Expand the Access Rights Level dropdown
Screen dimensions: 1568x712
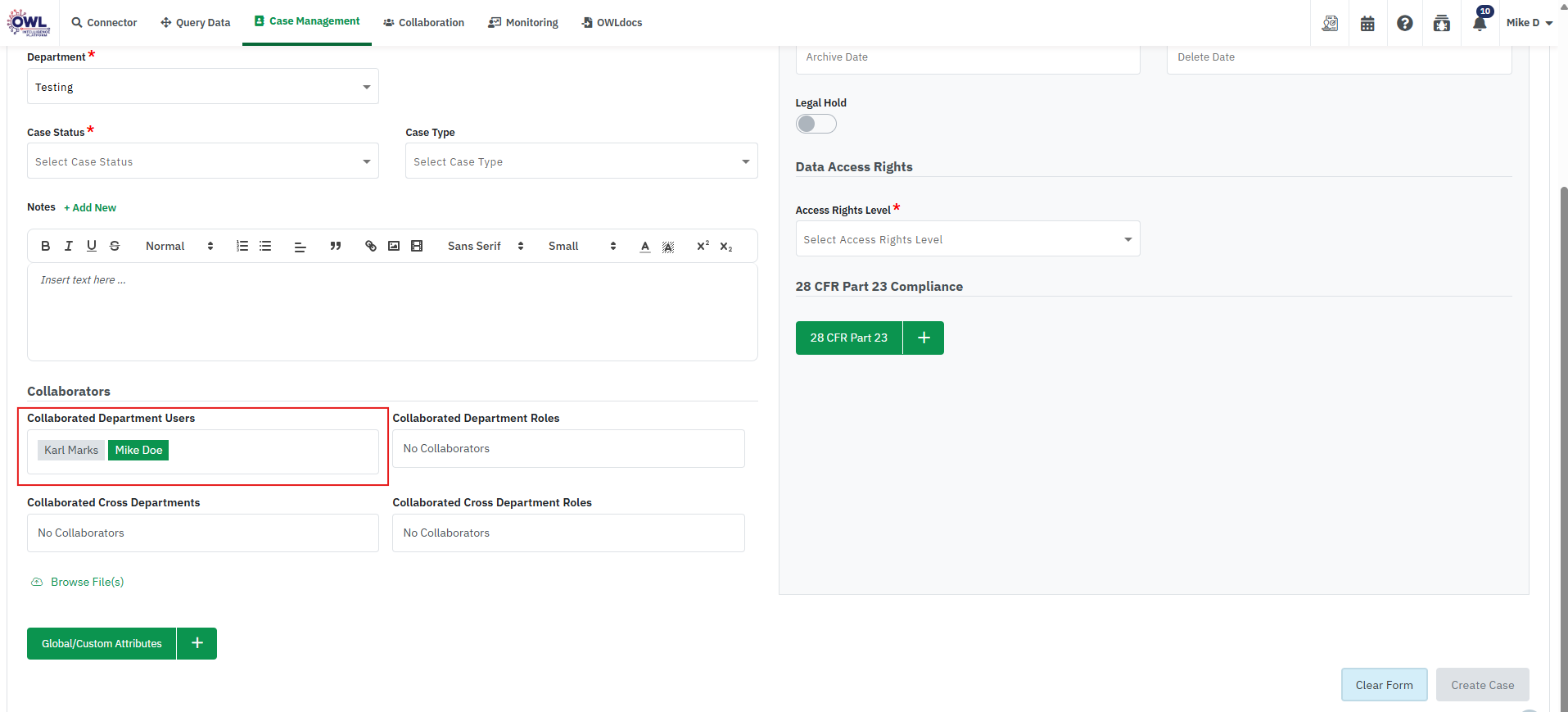[x=967, y=239]
